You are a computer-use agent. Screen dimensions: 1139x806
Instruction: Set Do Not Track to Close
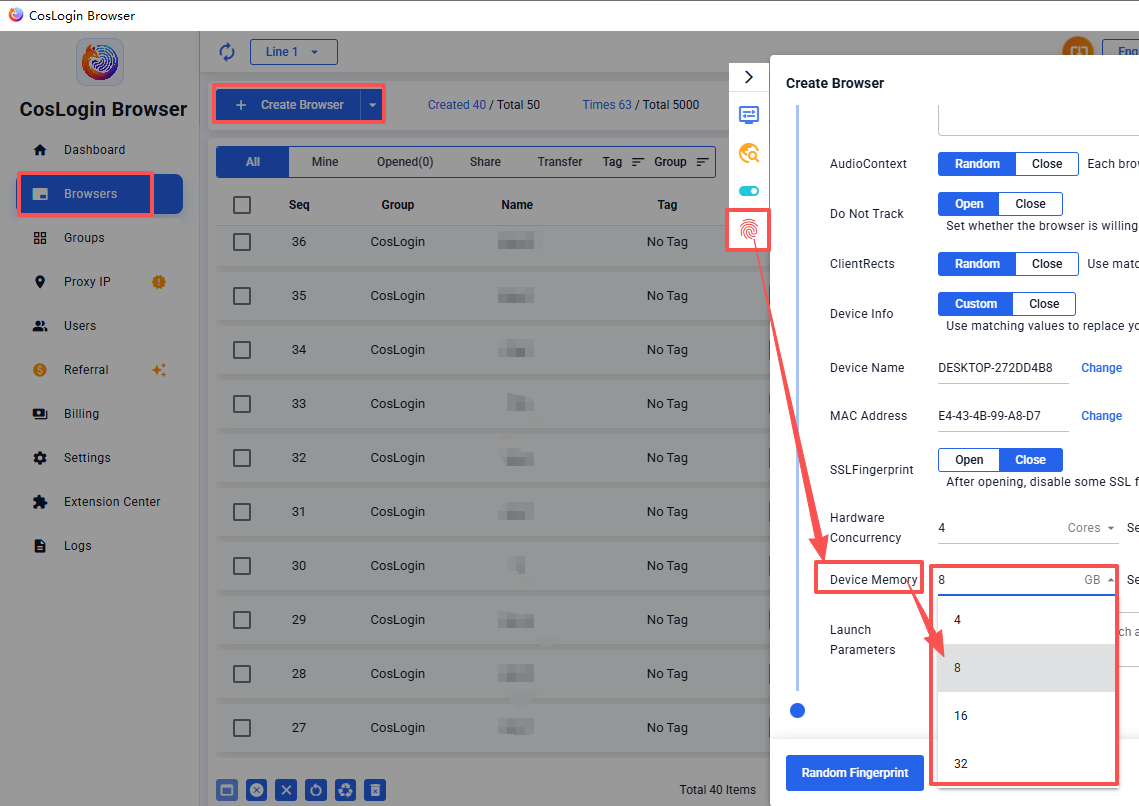pos(1030,204)
